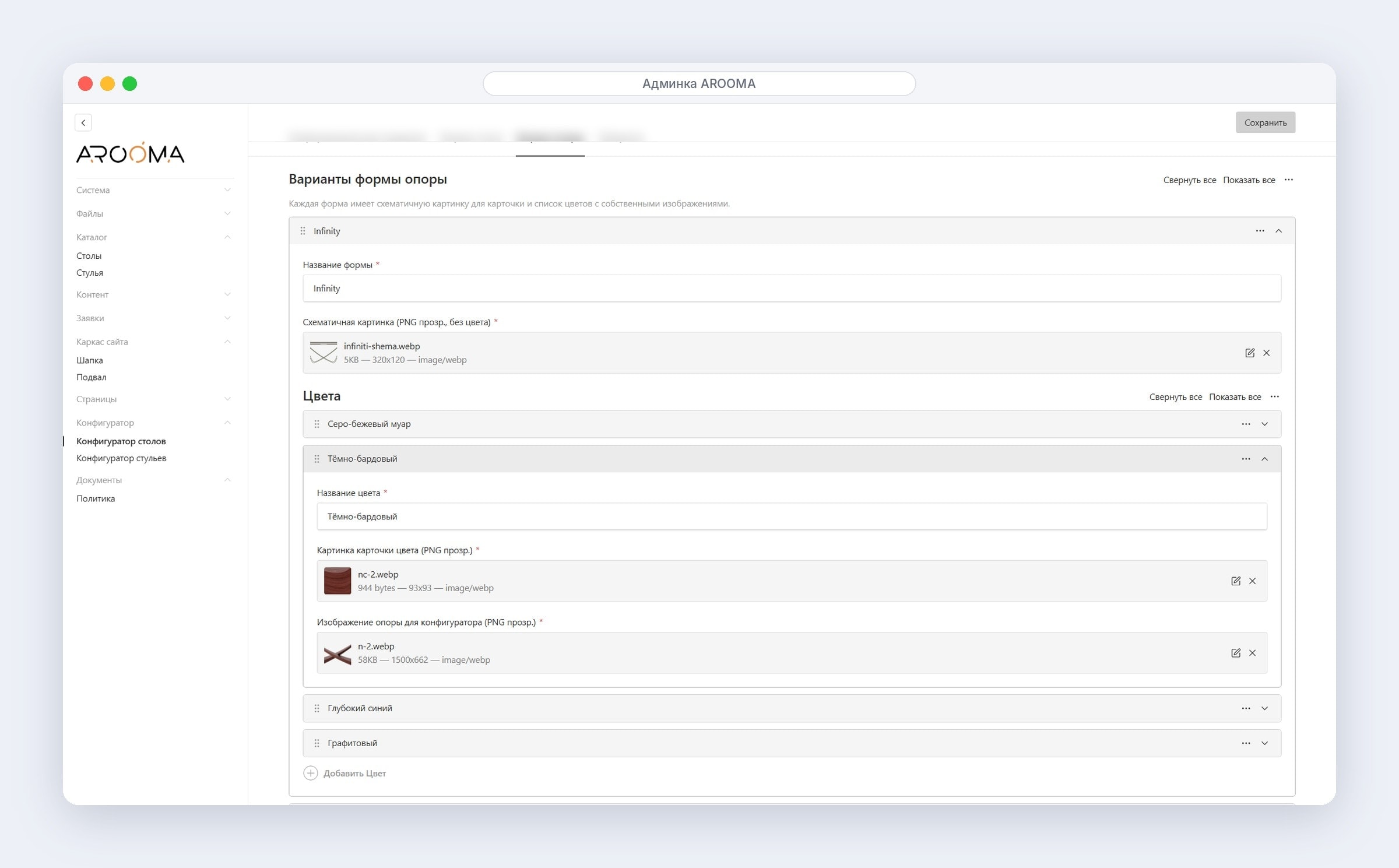The image size is (1399, 868).
Task: Grab the drag handle of the Infinity block
Action: point(303,231)
